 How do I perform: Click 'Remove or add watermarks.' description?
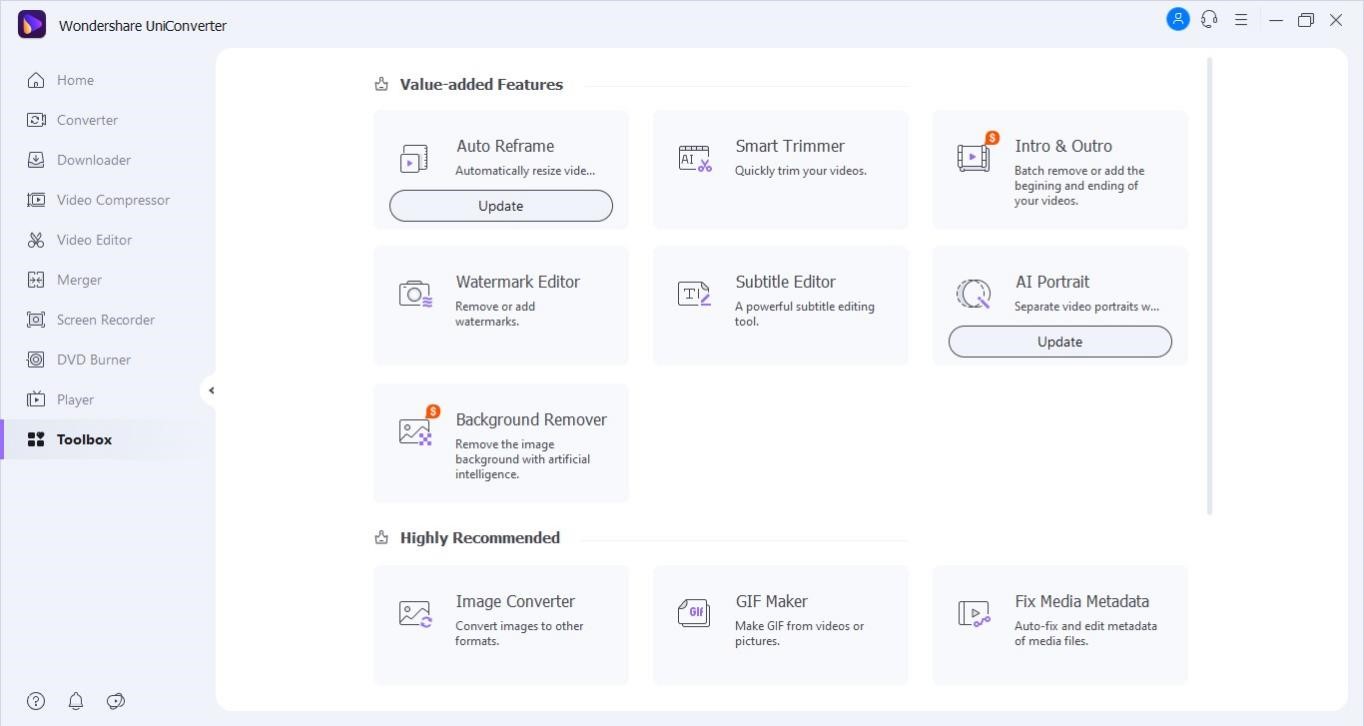495,314
